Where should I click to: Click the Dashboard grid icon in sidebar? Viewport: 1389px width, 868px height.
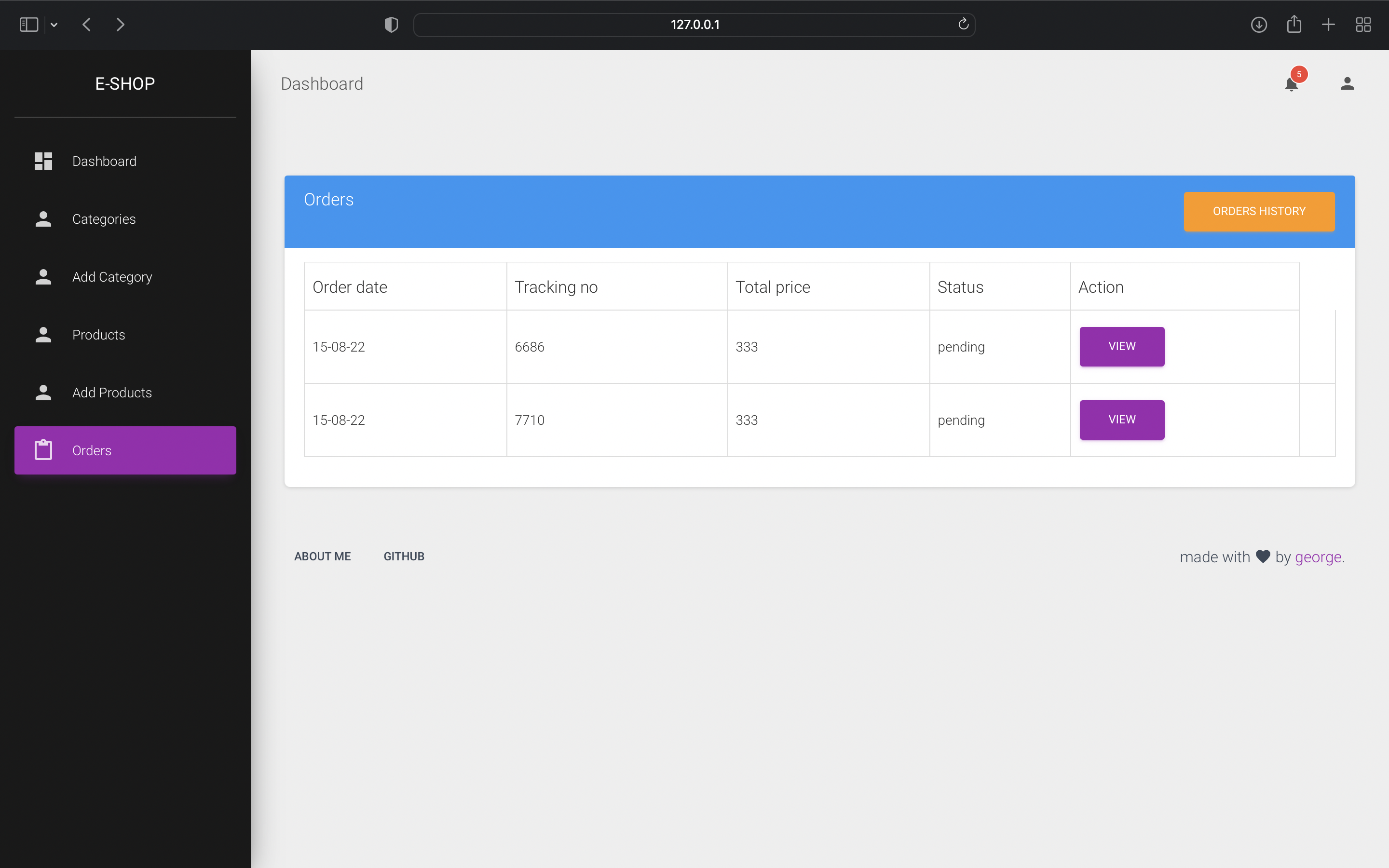coord(43,162)
